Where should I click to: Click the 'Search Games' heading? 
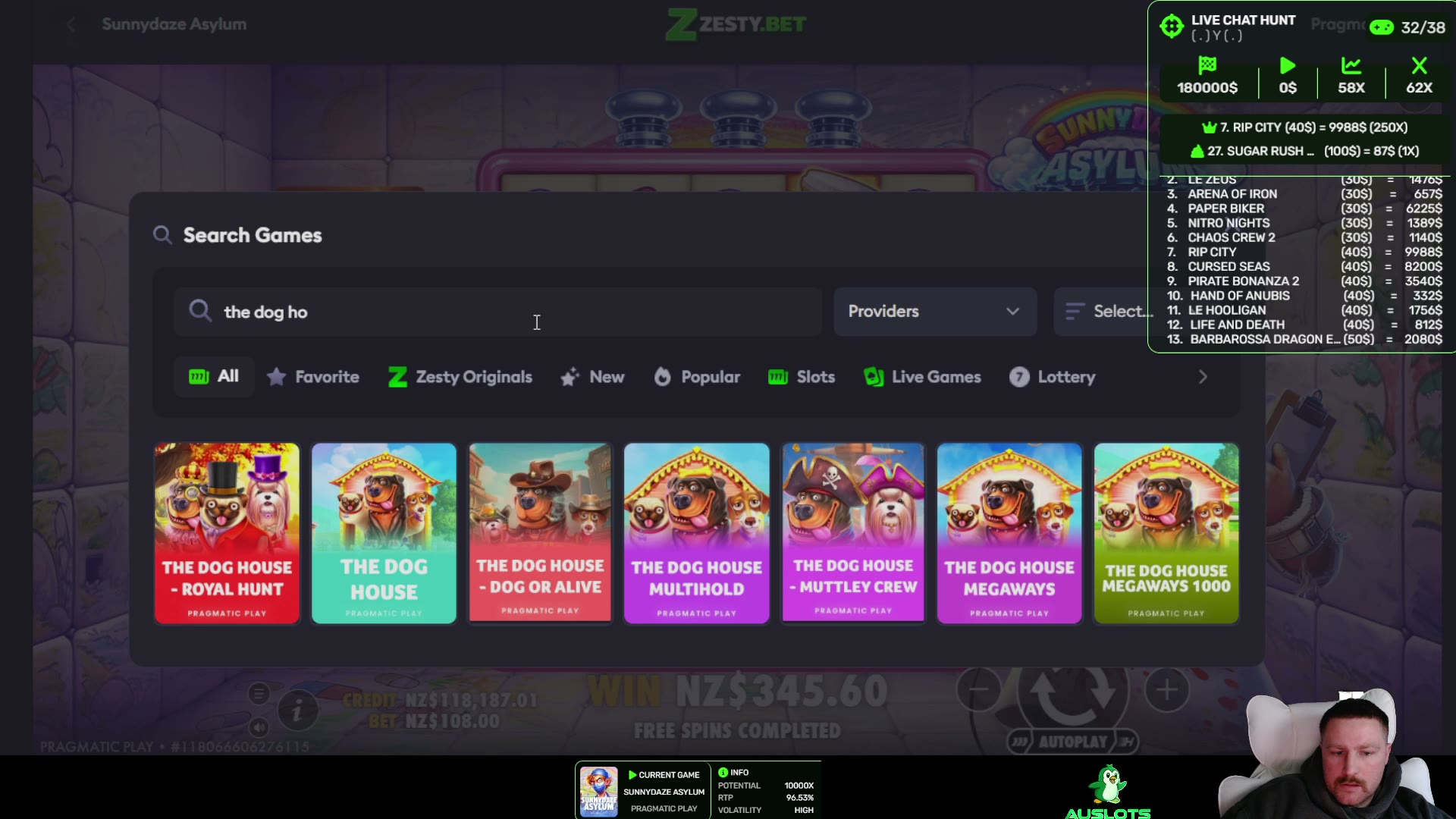pyautogui.click(x=253, y=235)
